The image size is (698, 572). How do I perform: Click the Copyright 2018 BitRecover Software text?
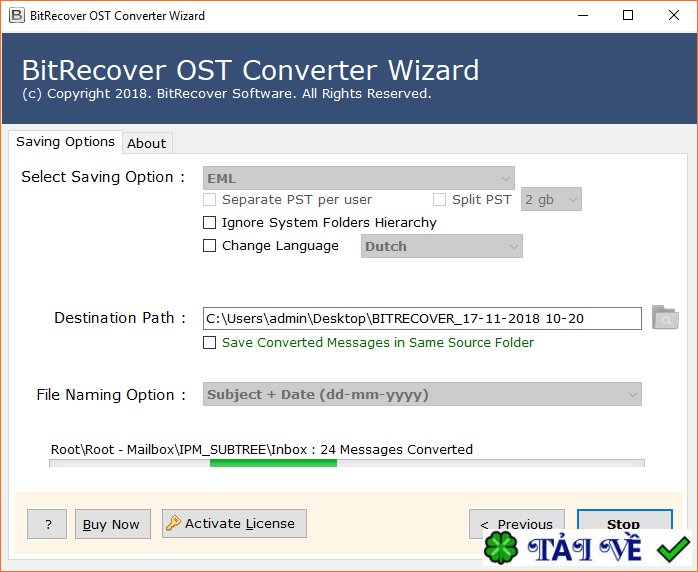[227, 93]
